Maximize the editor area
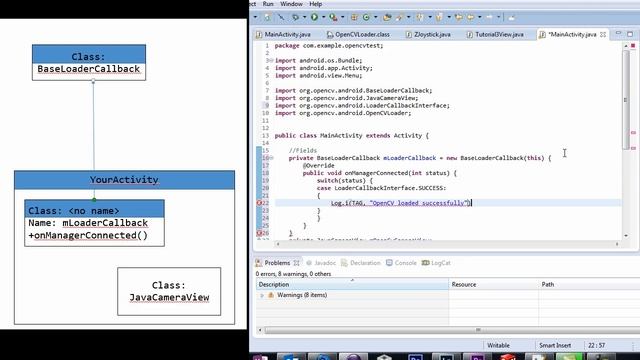 pos(630,34)
